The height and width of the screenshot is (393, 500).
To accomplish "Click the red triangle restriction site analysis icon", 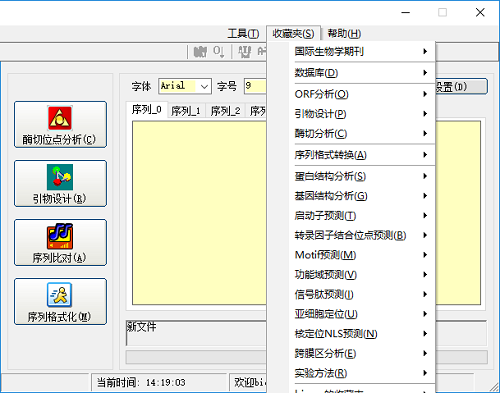I will tap(60, 118).
